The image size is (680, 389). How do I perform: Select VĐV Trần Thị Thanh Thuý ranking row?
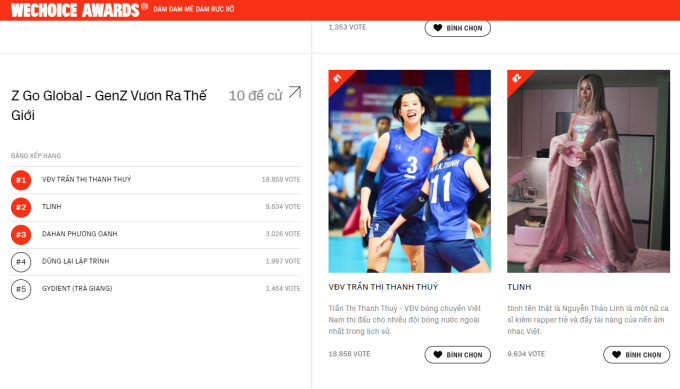click(156, 180)
